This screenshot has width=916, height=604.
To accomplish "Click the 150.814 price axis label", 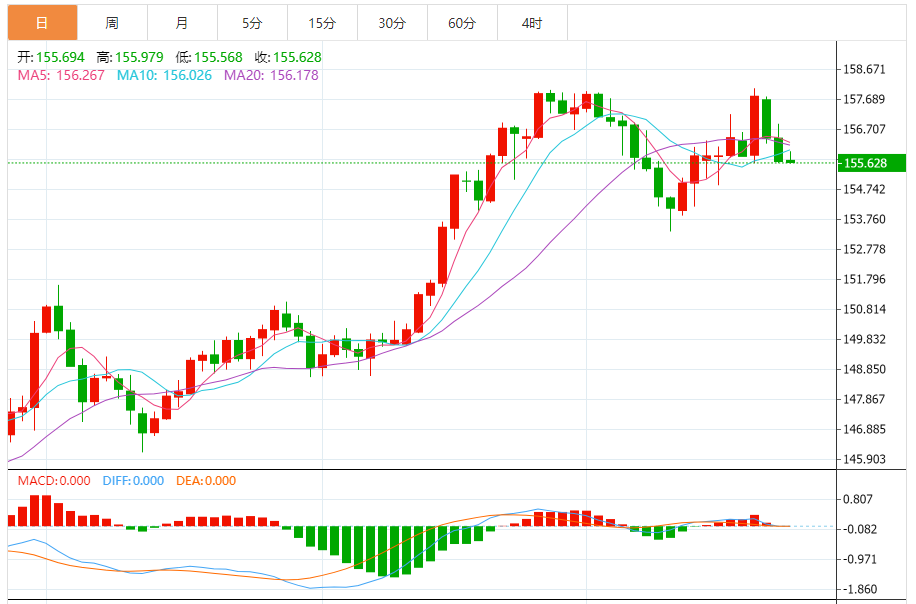I will pos(864,310).
